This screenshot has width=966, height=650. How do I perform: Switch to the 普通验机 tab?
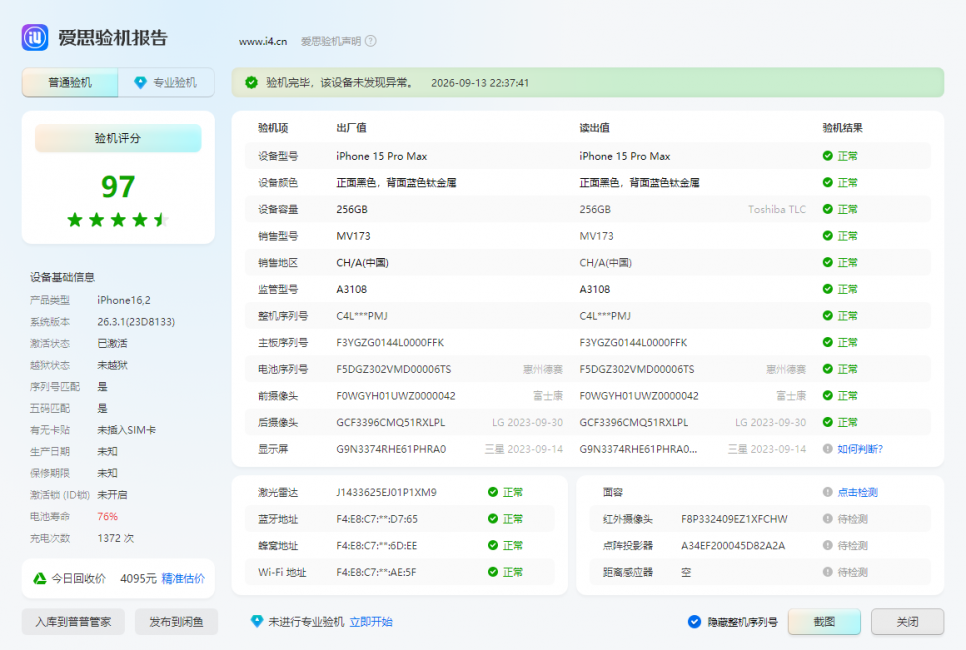point(70,83)
